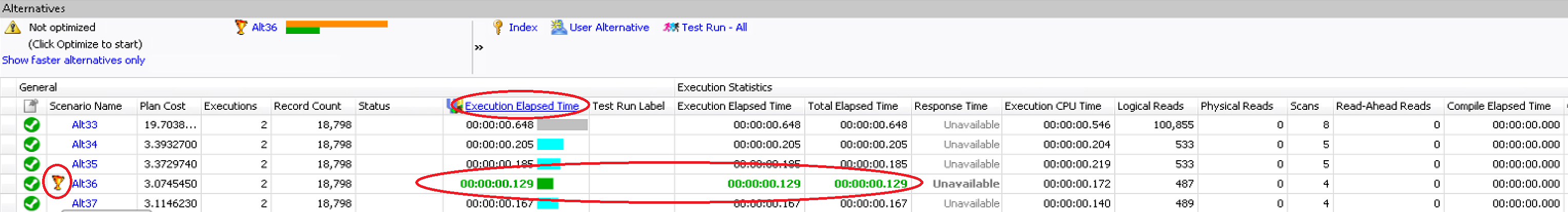Click the warning icon next to Not optimized

[x=12, y=27]
